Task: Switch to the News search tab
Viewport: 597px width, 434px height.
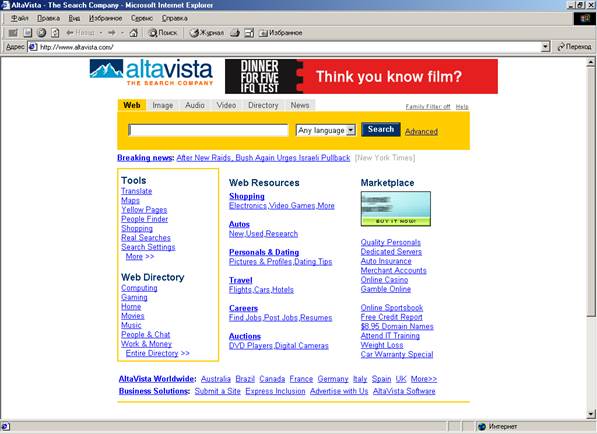Action: pyautogui.click(x=300, y=105)
